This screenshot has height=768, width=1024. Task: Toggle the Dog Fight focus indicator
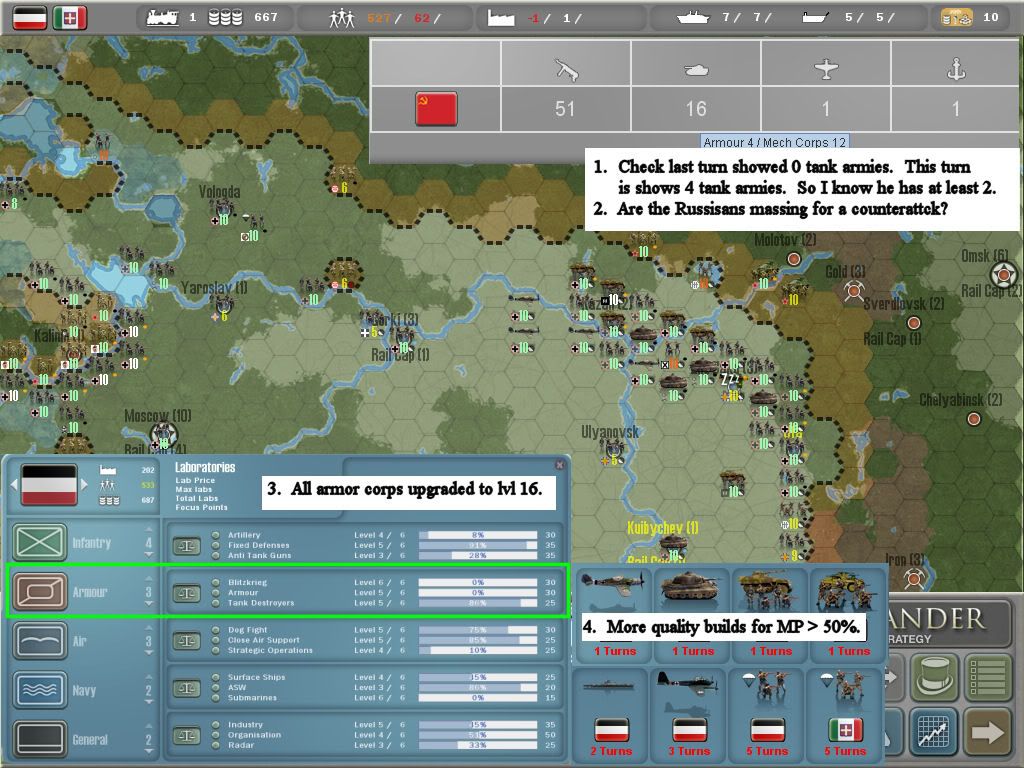pos(215,631)
